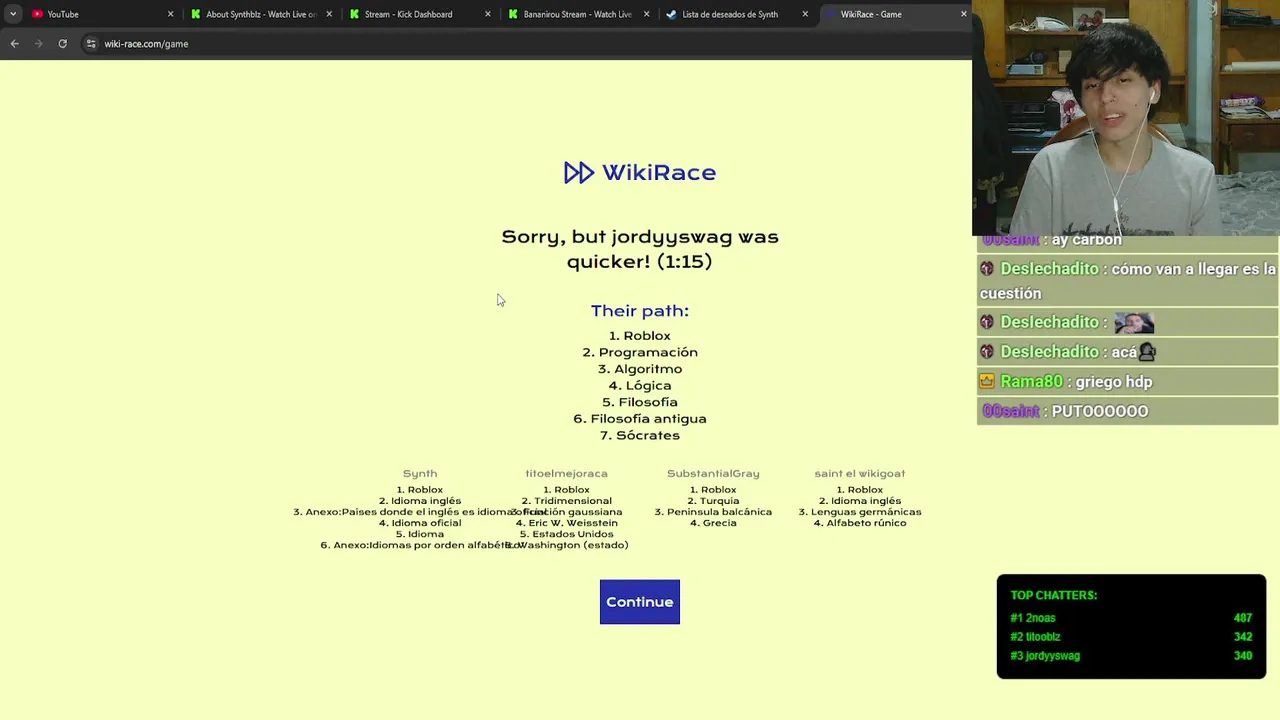Viewport: 1280px width, 720px height.
Task: Click '3. Península balcánica' entry
Action: (x=713, y=512)
